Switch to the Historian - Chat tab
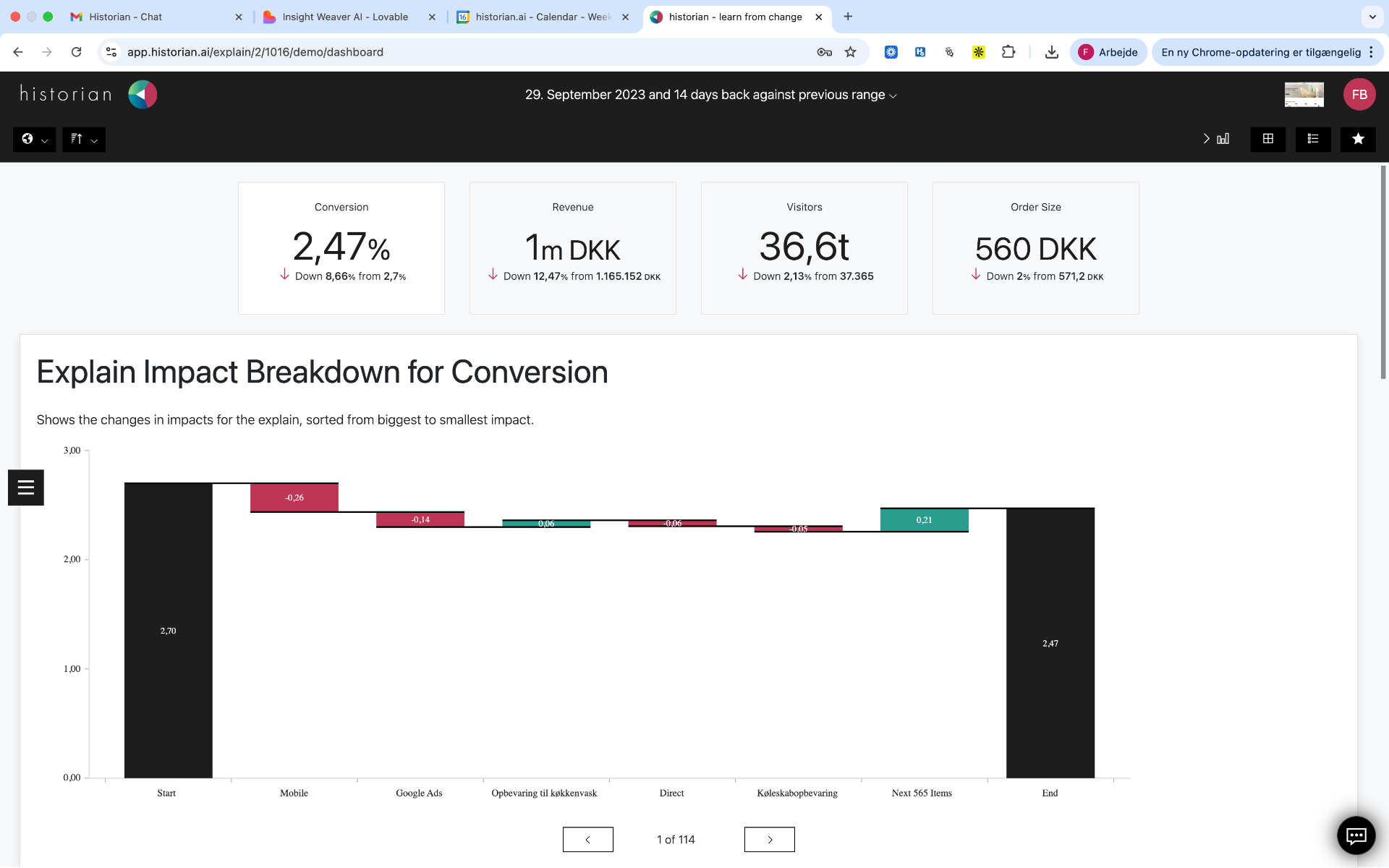Viewport: 1389px width, 868px height. [x=156, y=17]
